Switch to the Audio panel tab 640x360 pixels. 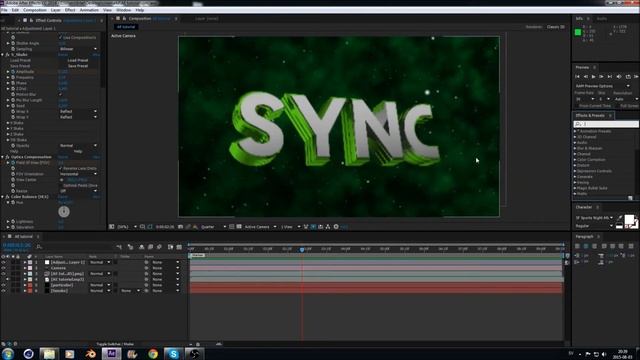pyautogui.click(x=602, y=19)
